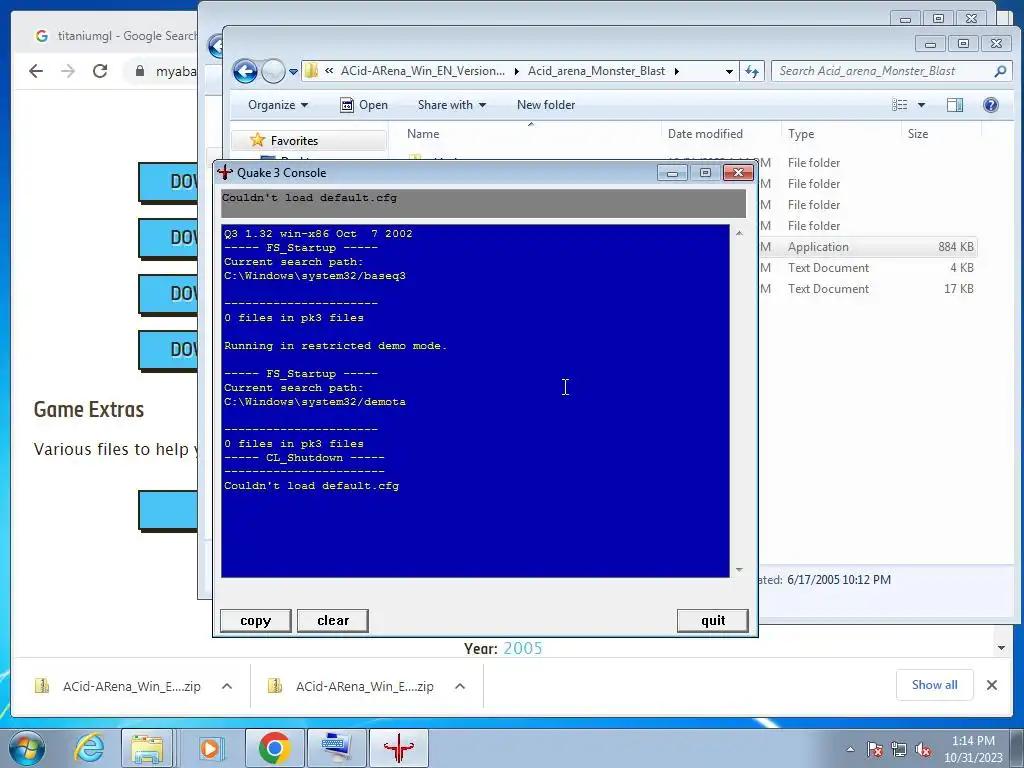Viewport: 1024px width, 768px height.
Task: Click the copy button in Quake 3 Console
Action: tap(255, 620)
